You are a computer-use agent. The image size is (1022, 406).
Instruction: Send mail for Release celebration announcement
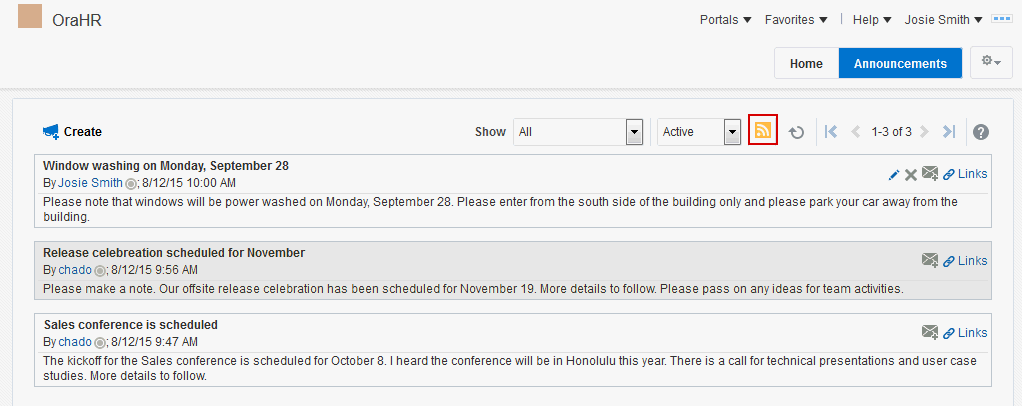(930, 261)
